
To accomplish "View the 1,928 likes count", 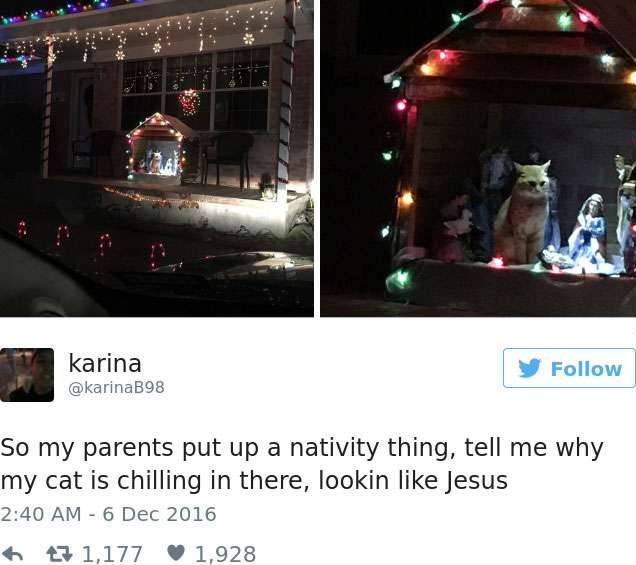I will 226,554.
